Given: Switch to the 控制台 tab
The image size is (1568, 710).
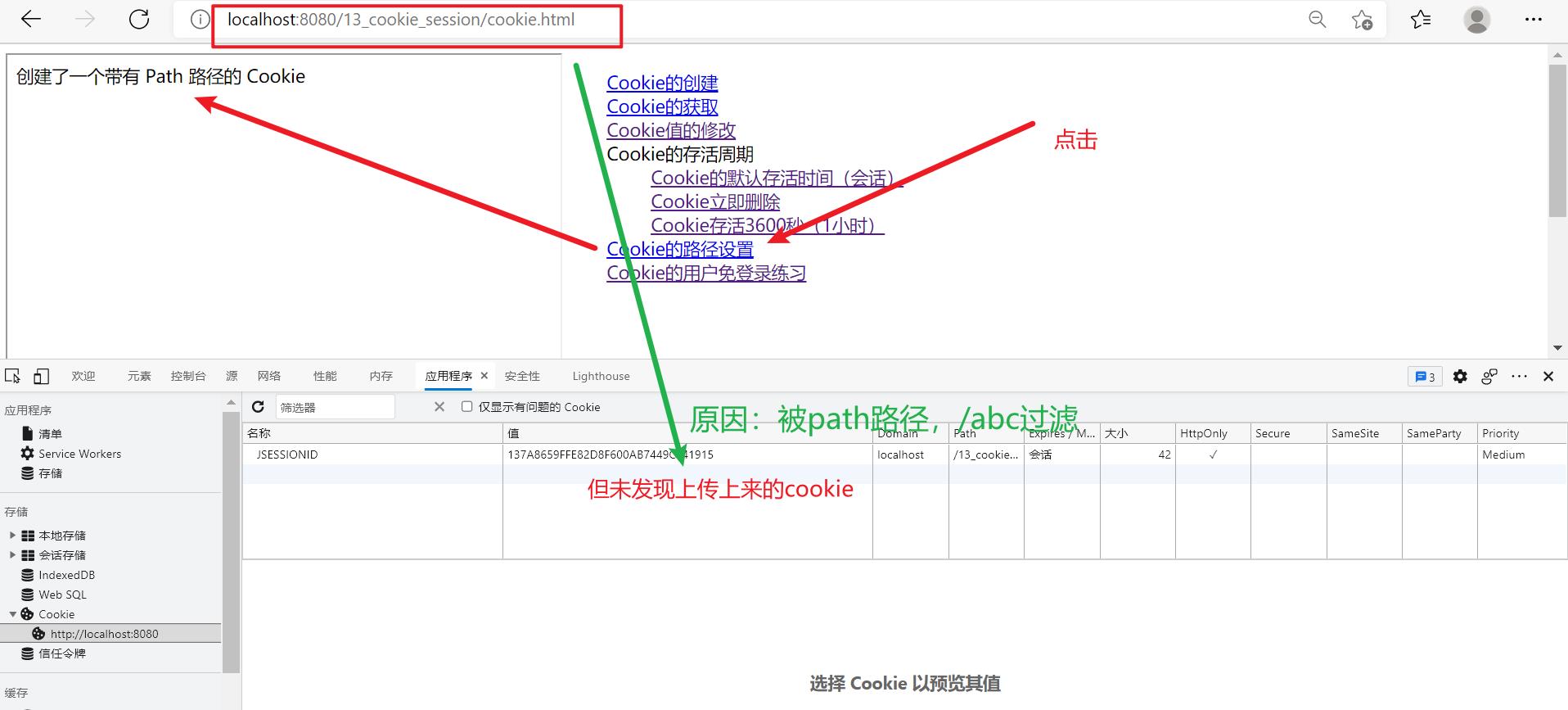Looking at the screenshot, I should click(x=188, y=376).
